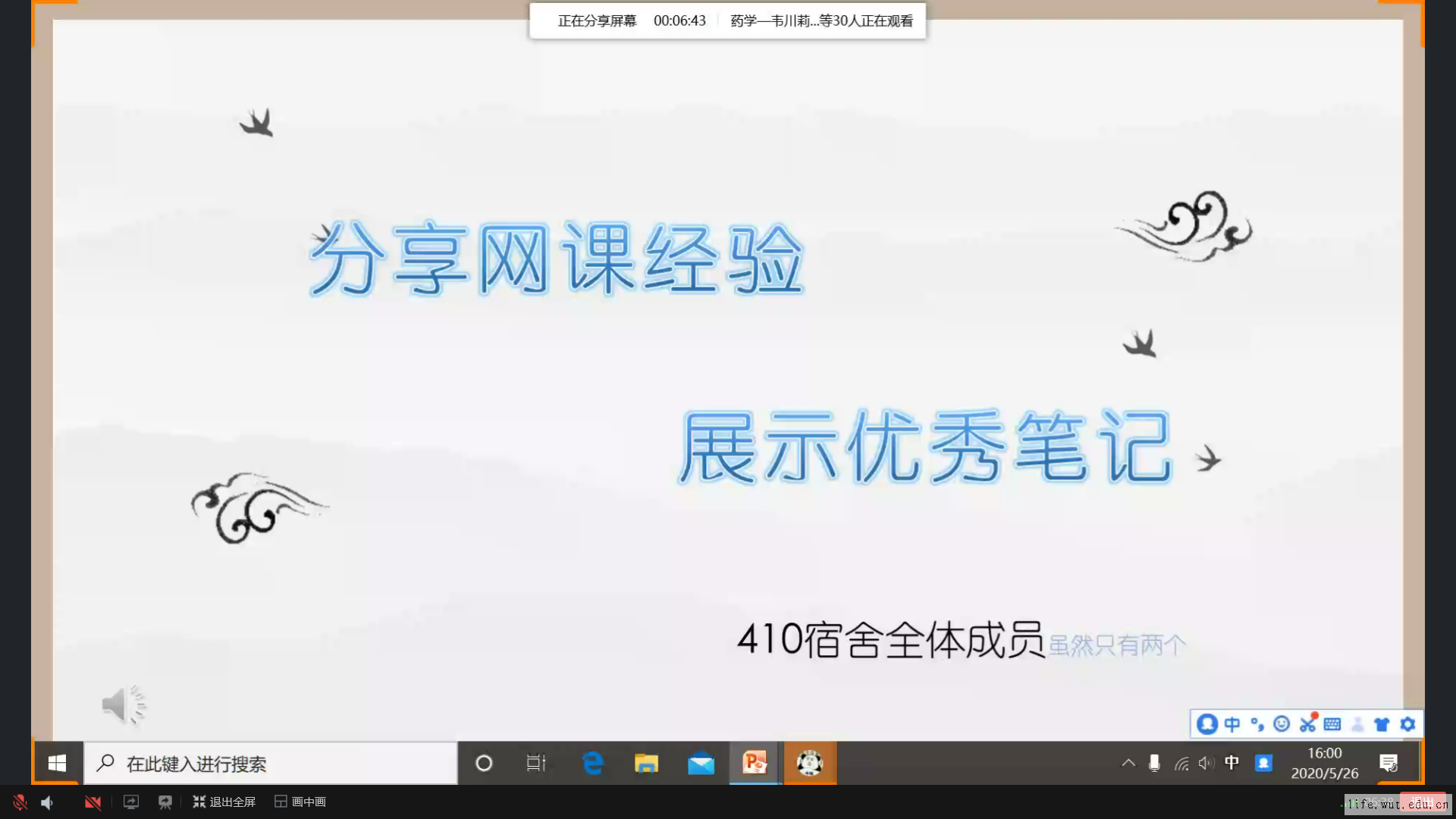The image size is (1456, 819).
Task: Click the Windows taskbar search box
Action: pyautogui.click(x=271, y=764)
